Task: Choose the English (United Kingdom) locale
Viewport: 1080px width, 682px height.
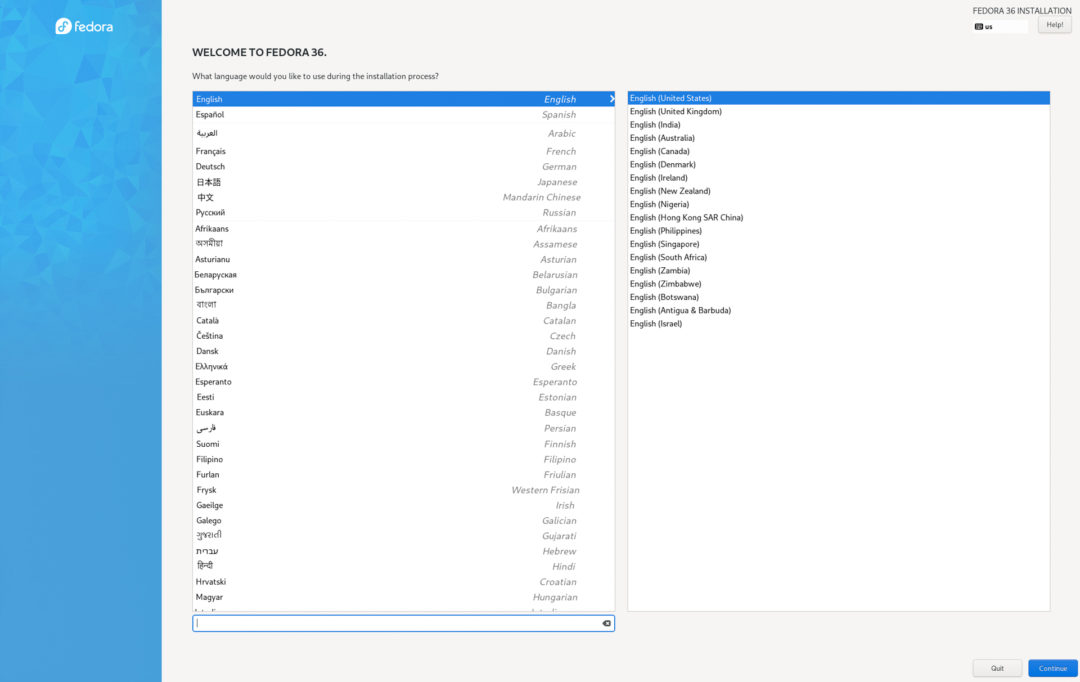Action: pyautogui.click(x=838, y=112)
